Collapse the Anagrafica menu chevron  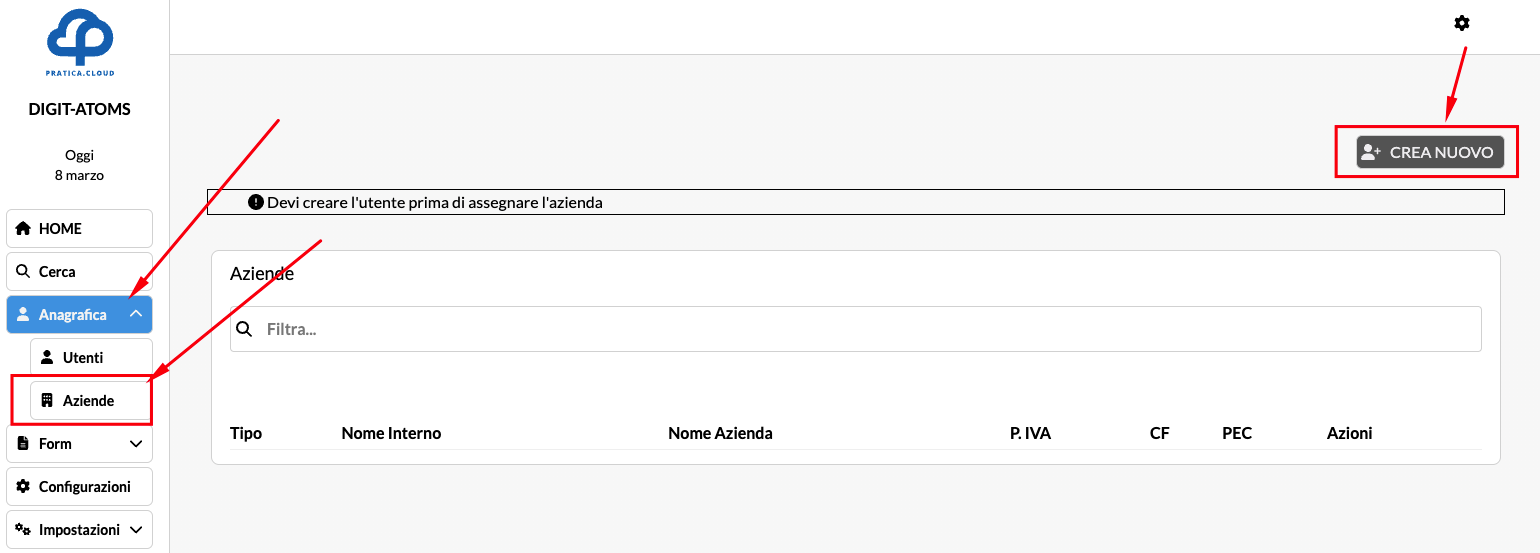point(136,314)
